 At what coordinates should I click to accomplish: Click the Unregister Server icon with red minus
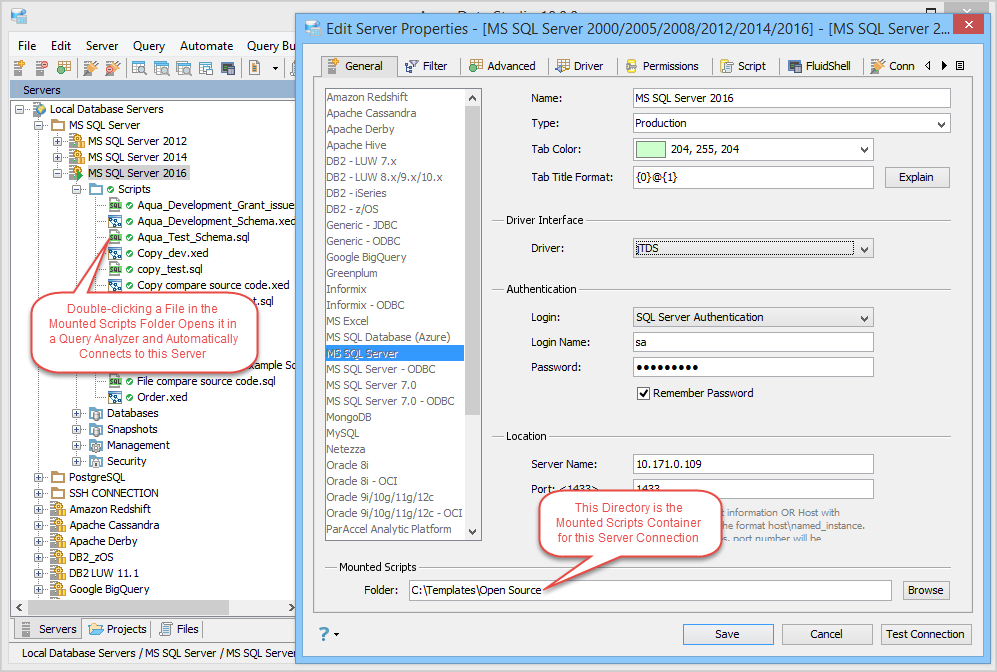(41, 67)
